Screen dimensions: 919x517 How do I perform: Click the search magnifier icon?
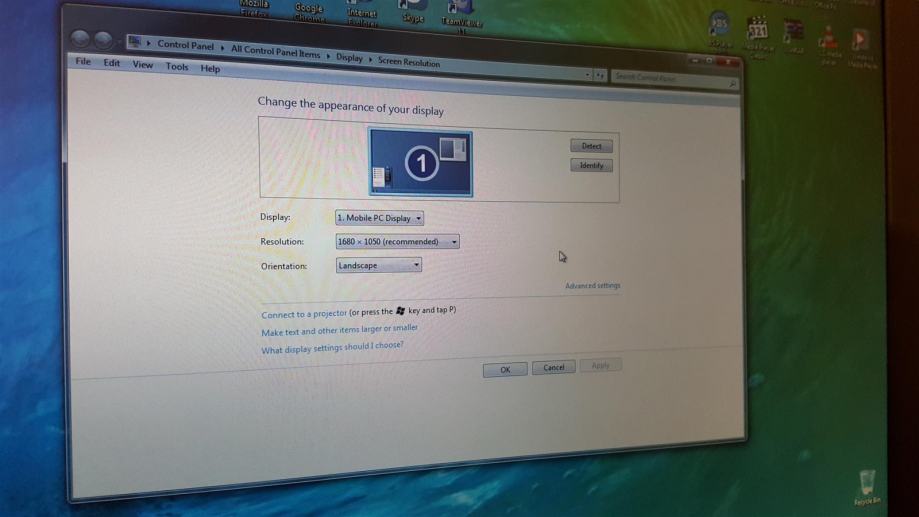pos(732,84)
